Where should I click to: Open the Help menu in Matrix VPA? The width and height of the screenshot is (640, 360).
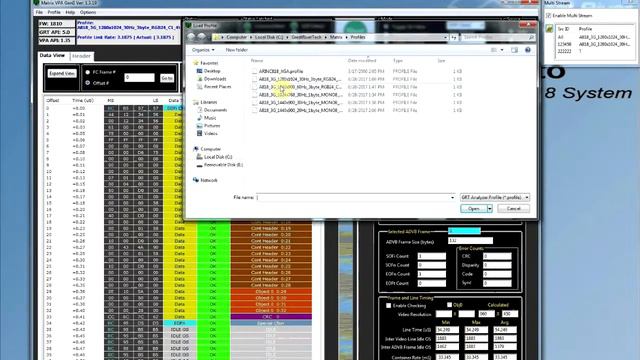click(70, 12)
